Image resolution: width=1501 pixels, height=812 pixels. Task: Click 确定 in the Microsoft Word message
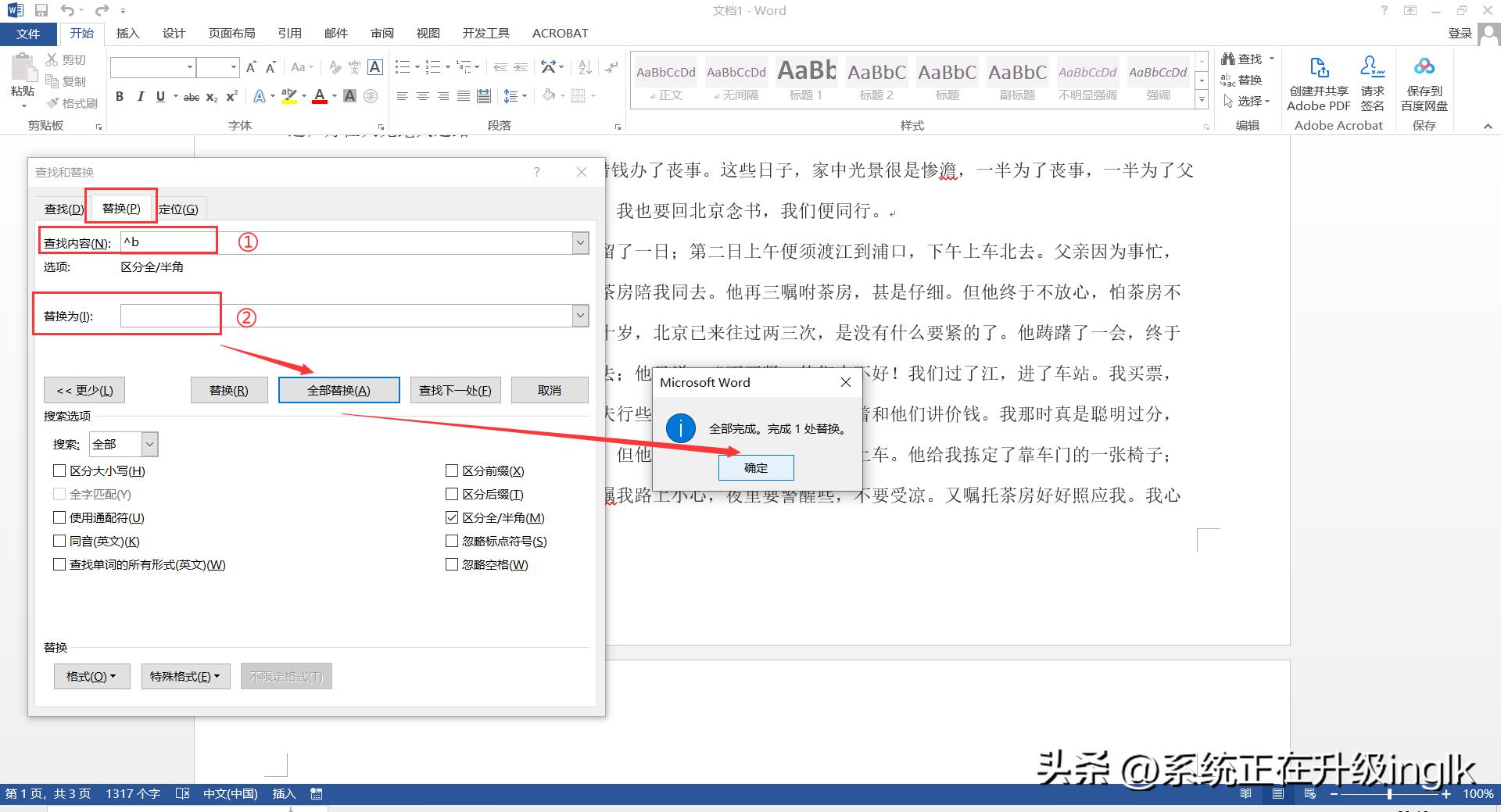coord(756,468)
